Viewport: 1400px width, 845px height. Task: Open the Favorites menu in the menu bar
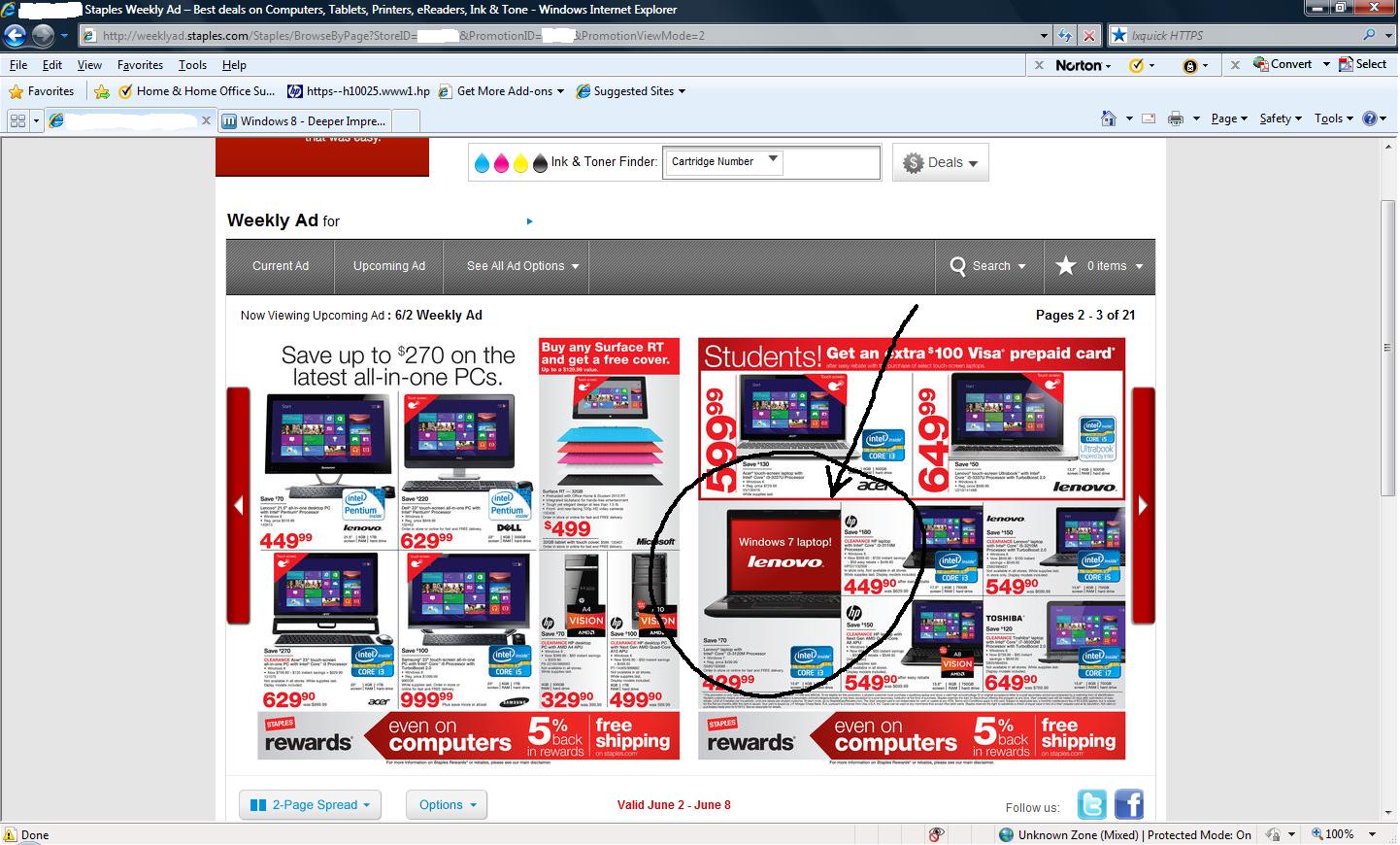point(140,65)
